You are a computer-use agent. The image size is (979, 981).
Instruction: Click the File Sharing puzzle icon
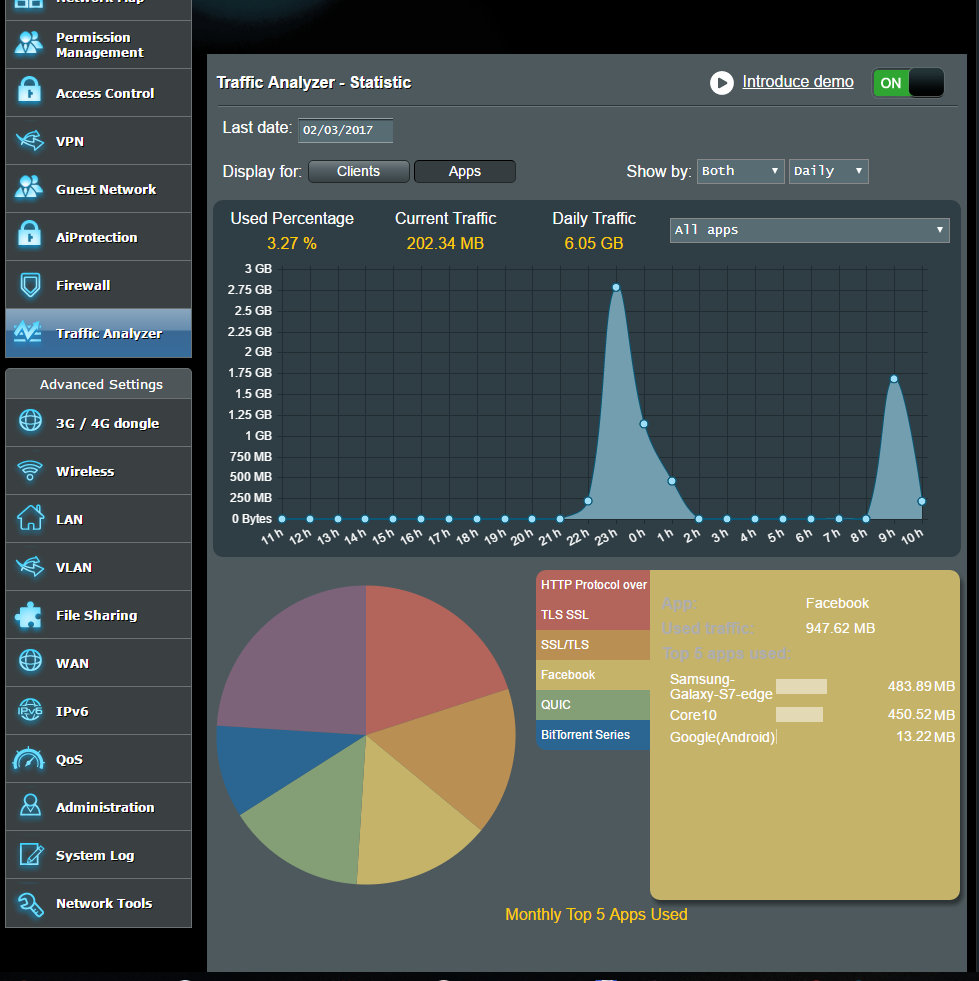pos(30,615)
